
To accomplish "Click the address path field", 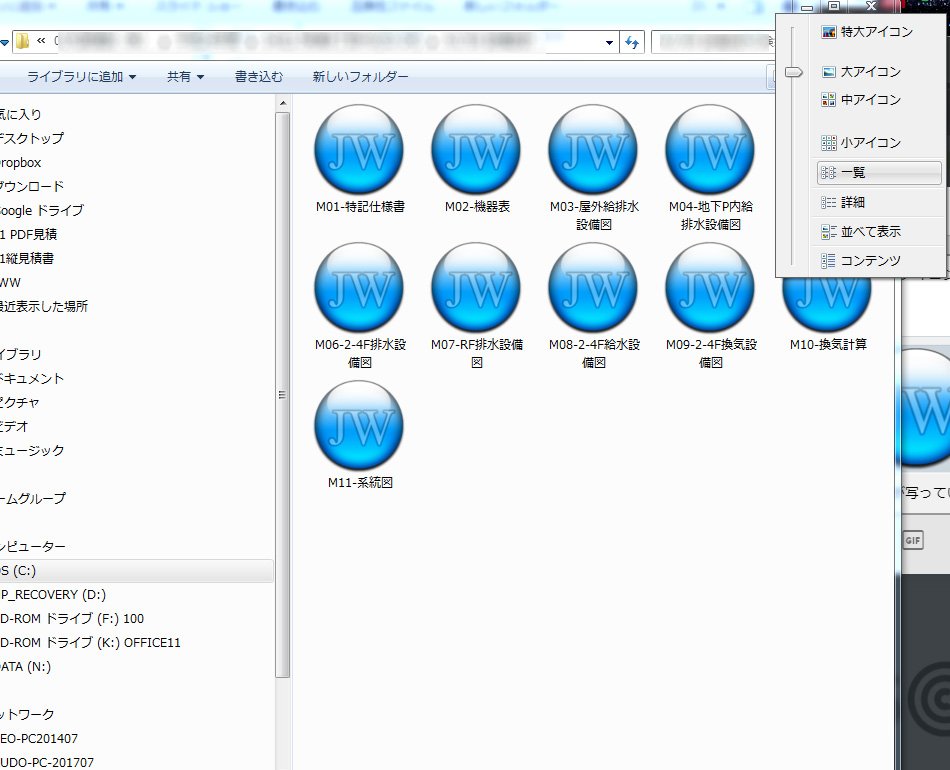I will pos(315,42).
